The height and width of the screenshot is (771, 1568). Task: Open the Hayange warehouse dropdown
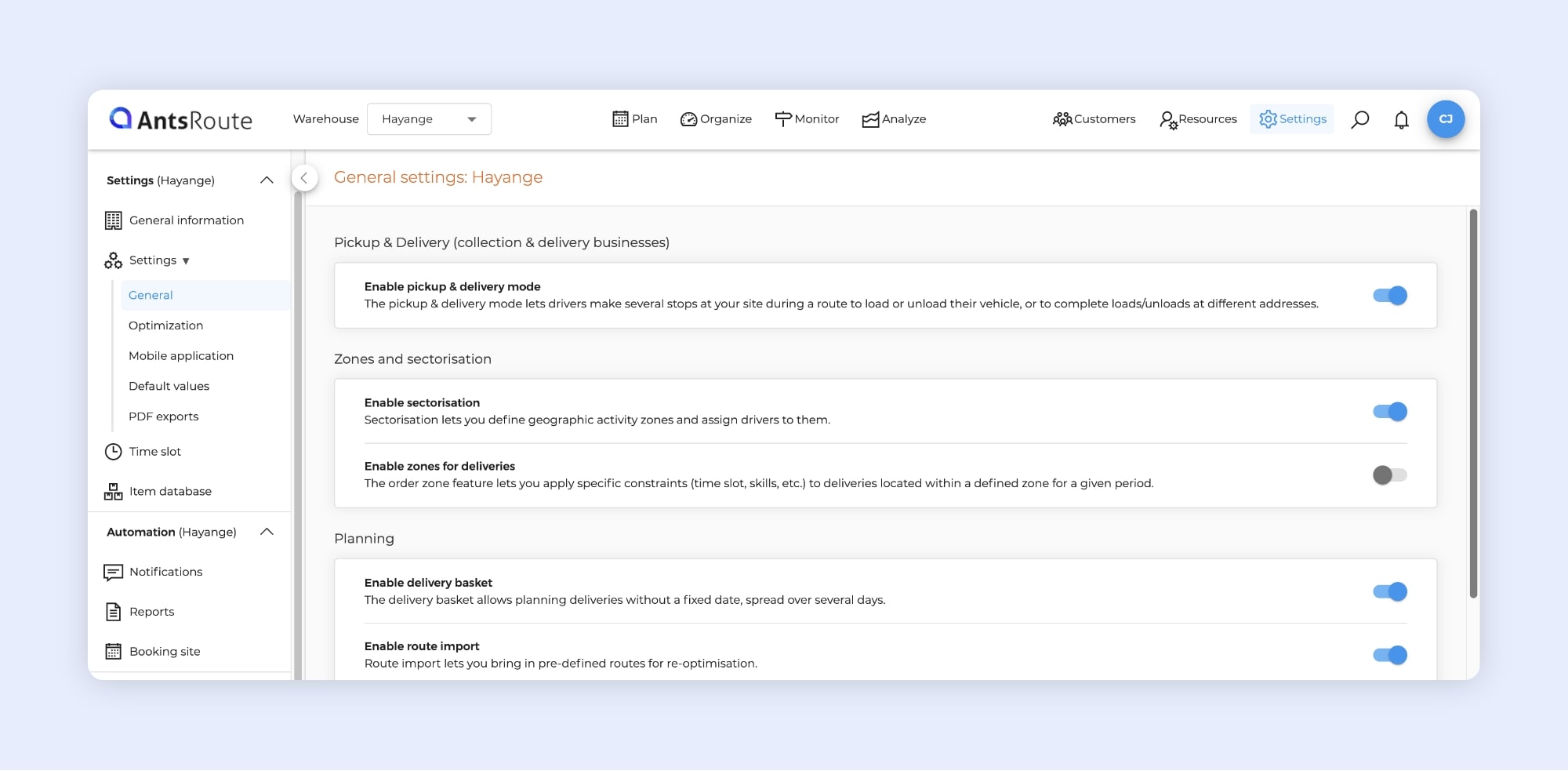coord(429,119)
